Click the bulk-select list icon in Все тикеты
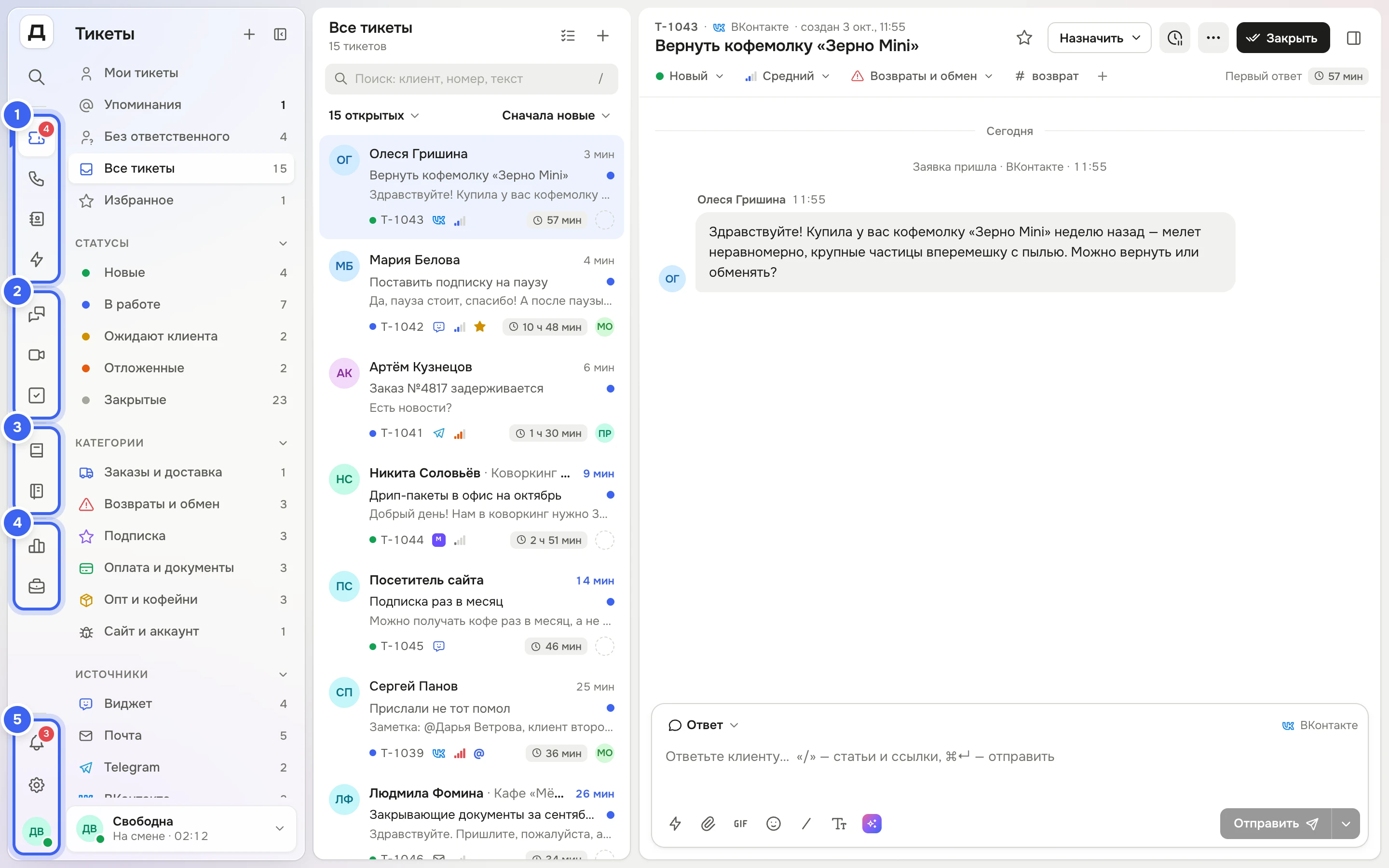The image size is (1389, 868). (568, 36)
